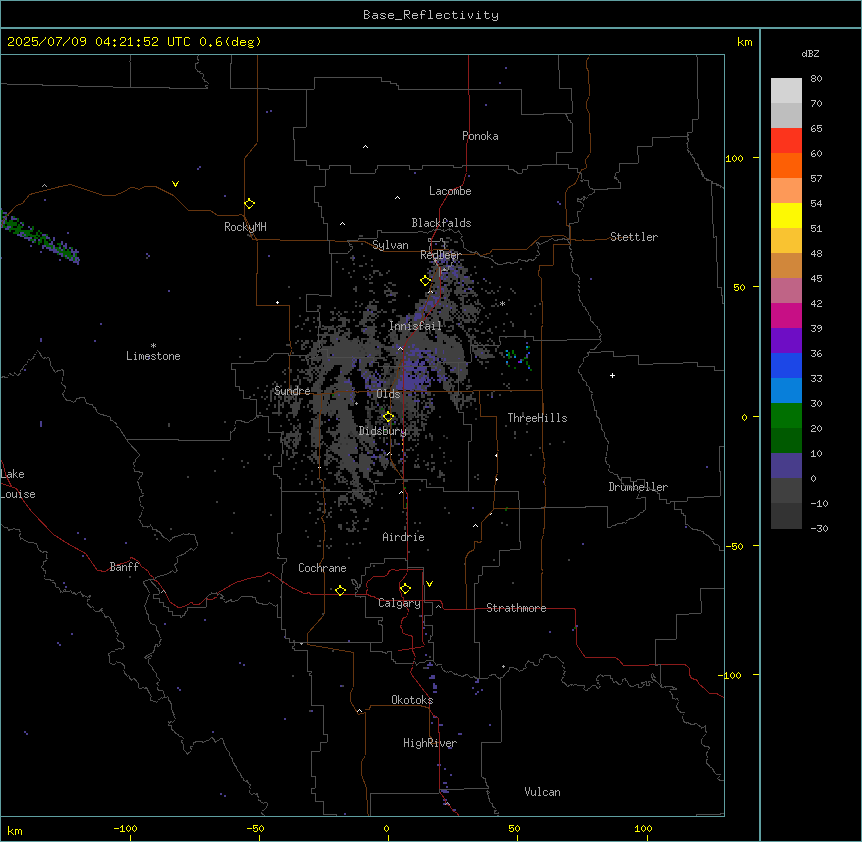Select the Sylvan label
Screen dimensions: 862x842
coord(390,245)
